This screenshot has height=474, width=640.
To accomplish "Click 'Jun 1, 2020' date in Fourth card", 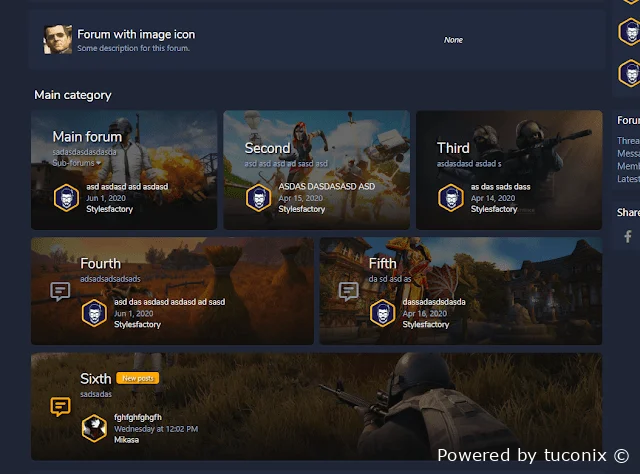I will (x=133, y=314).
